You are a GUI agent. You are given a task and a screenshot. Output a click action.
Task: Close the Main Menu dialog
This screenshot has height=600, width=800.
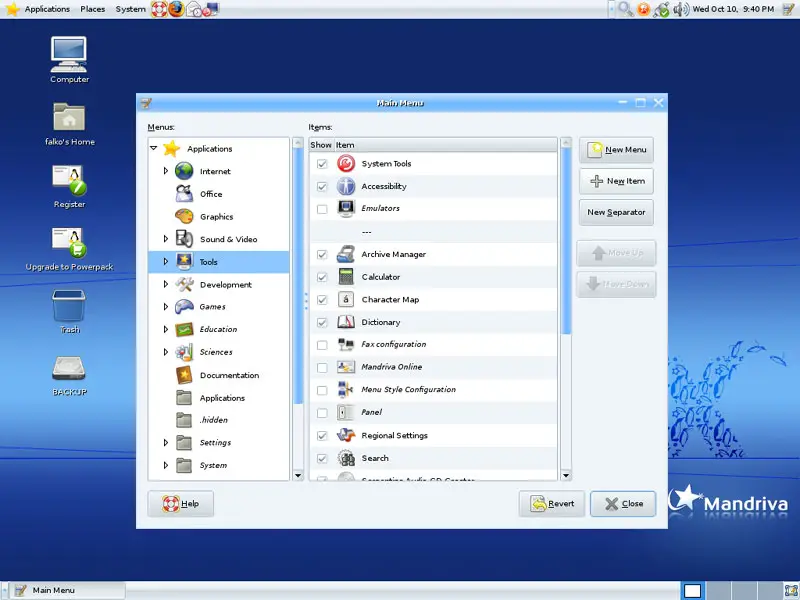click(623, 504)
